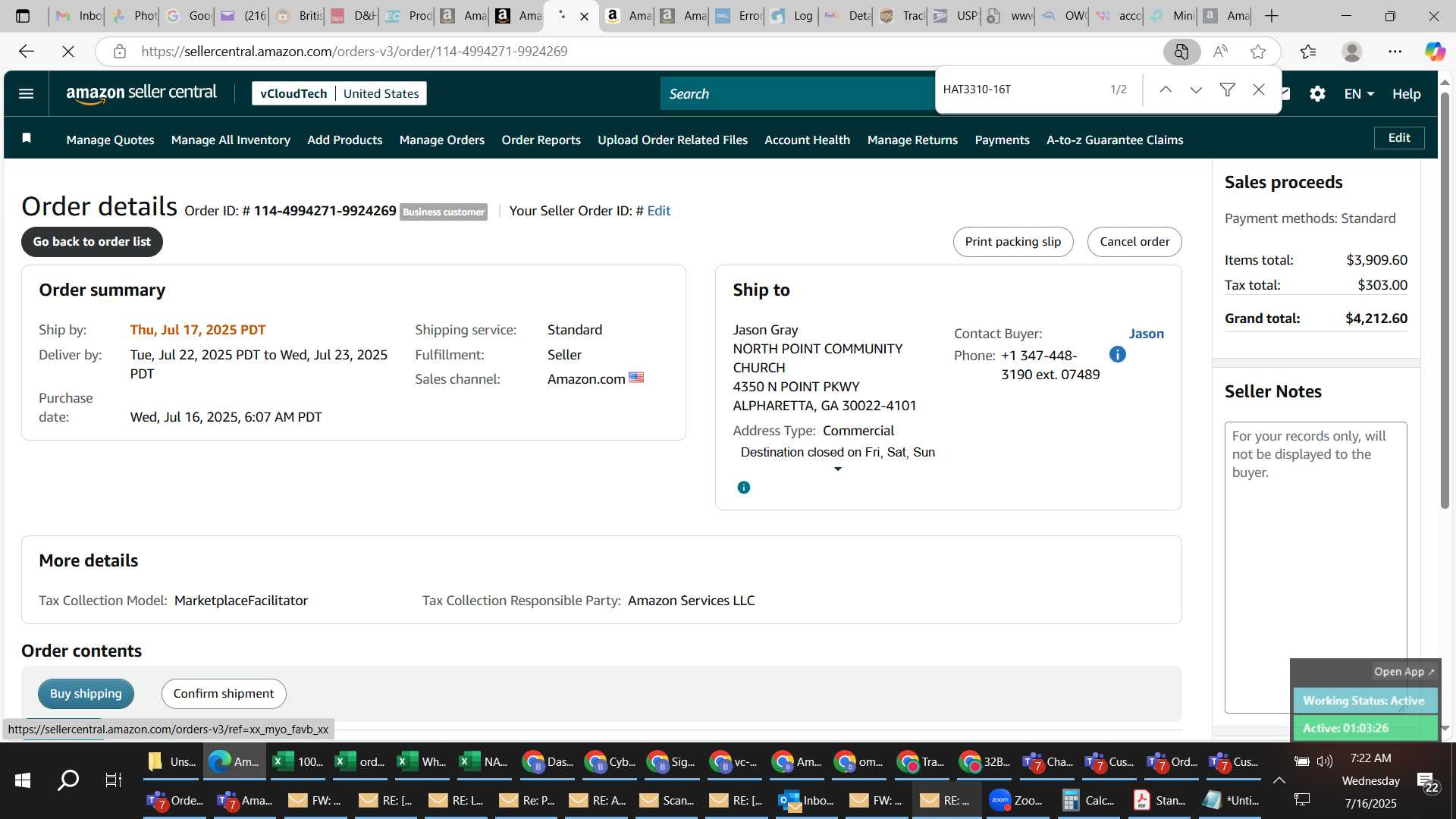Click the bookmark flag icon in nav bar
This screenshot has height=819, width=1456.
(27, 138)
